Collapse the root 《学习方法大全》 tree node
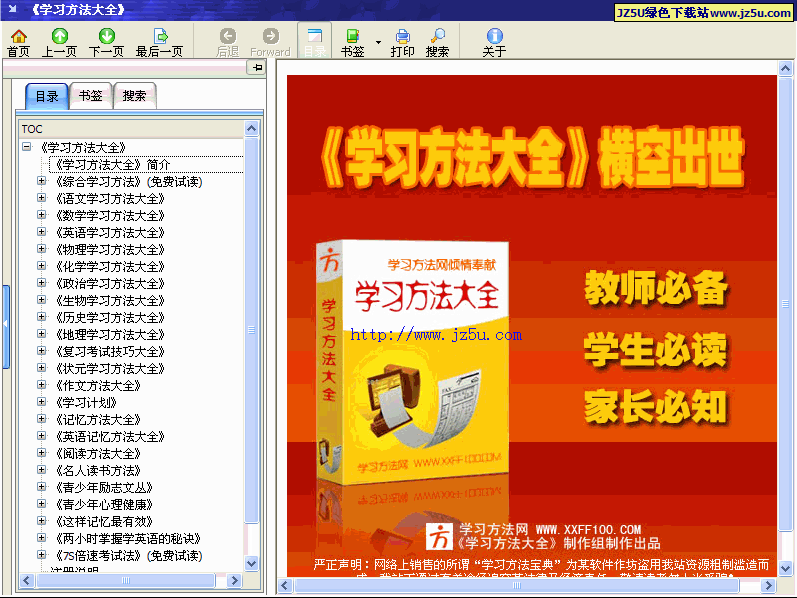 coord(26,147)
